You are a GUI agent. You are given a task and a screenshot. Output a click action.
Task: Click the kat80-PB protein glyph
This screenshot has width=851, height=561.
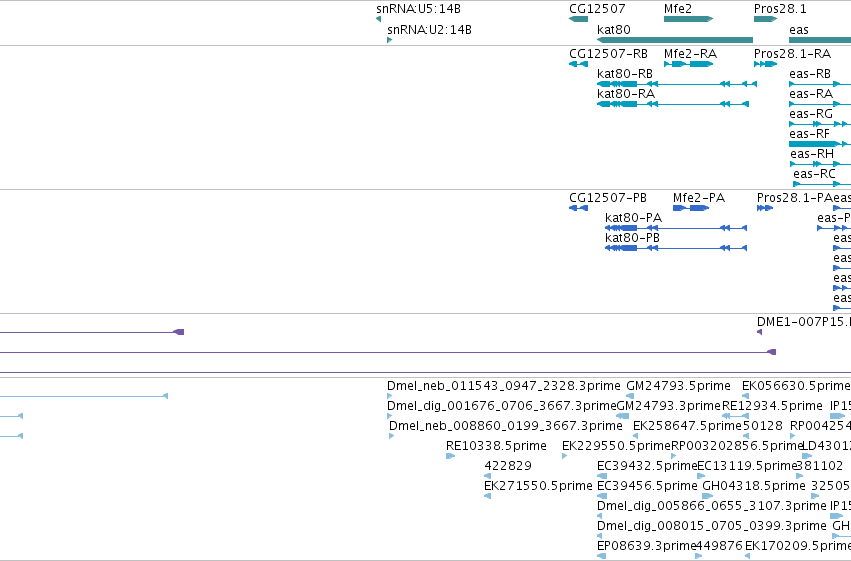point(676,248)
